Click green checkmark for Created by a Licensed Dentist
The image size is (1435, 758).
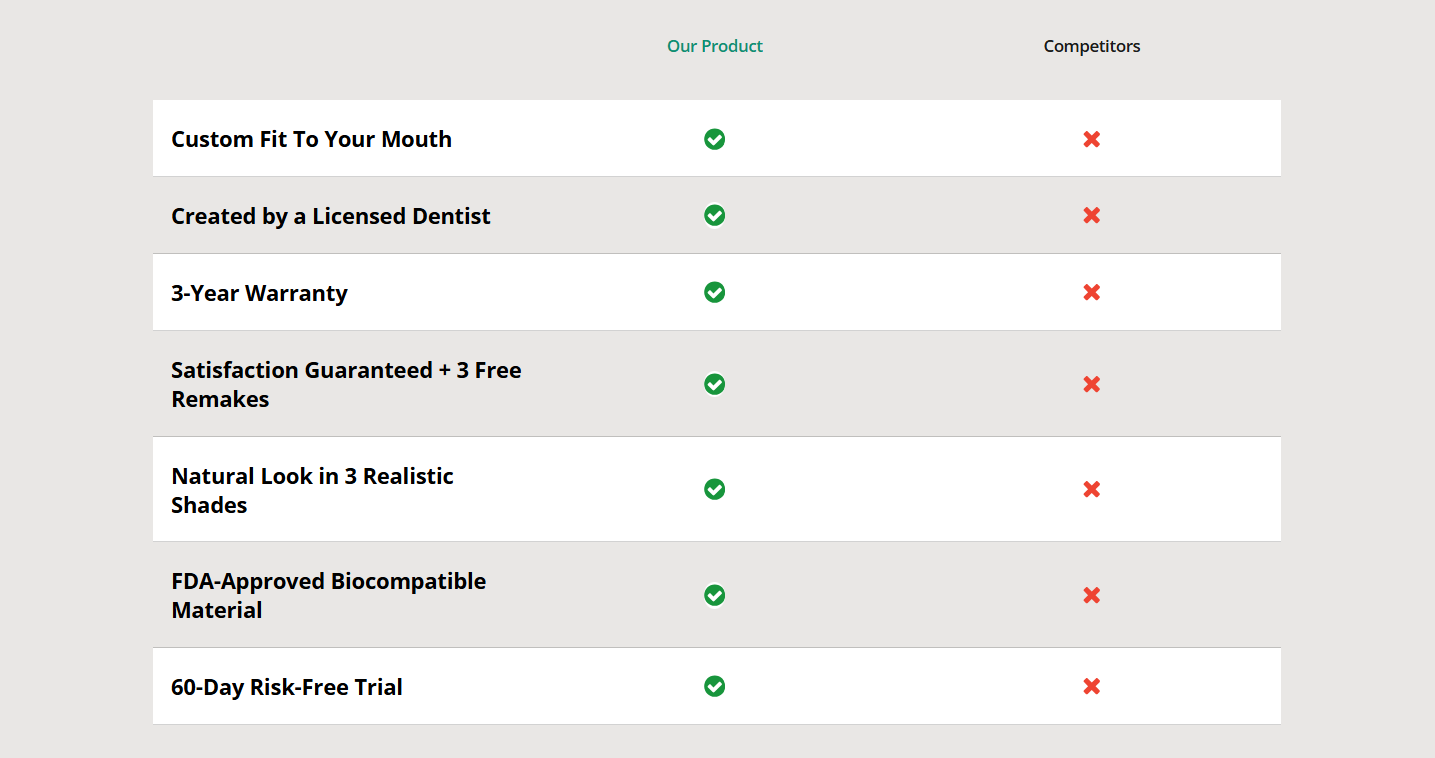714,215
